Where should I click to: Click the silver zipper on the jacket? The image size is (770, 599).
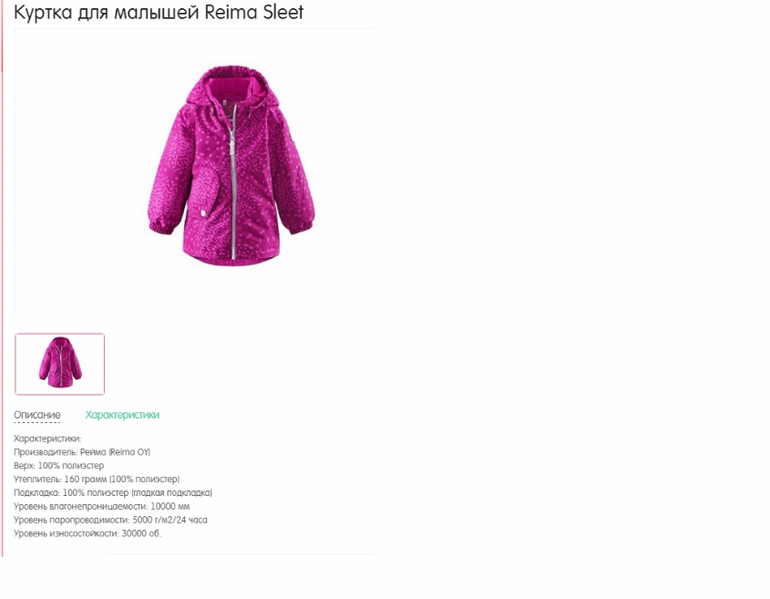tap(233, 182)
